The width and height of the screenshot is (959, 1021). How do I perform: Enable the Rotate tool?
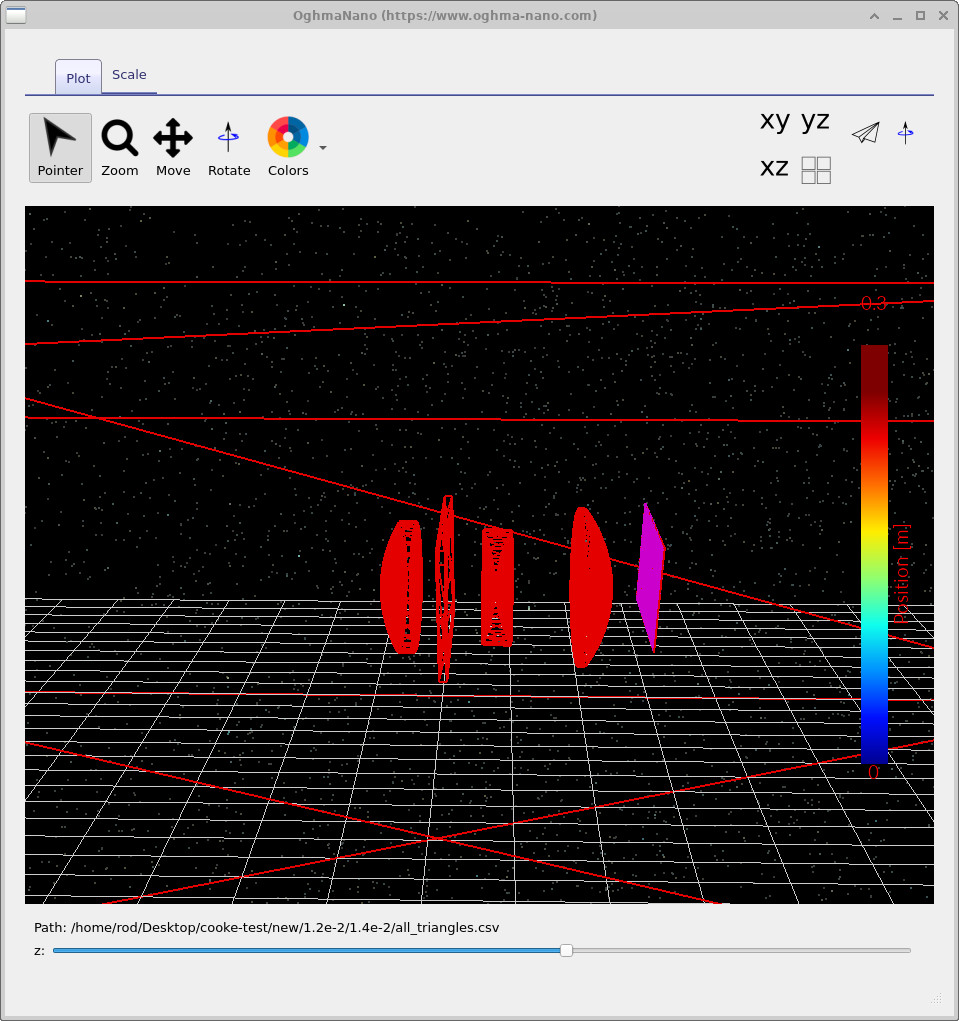coord(228,147)
